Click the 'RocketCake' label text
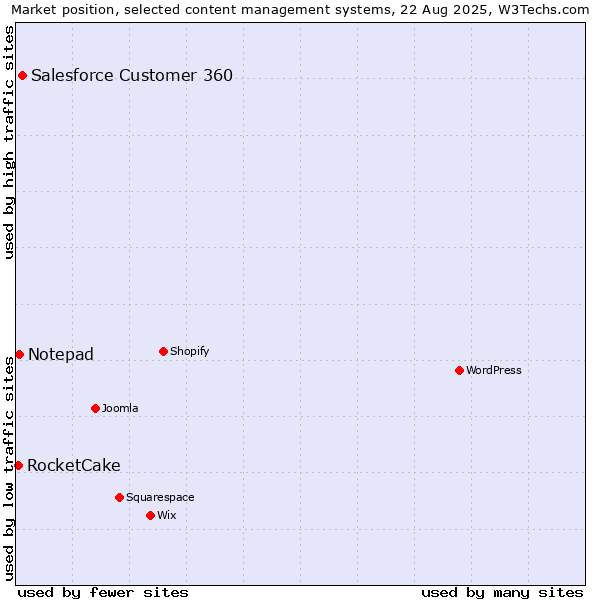600x600 pixels. [74, 466]
